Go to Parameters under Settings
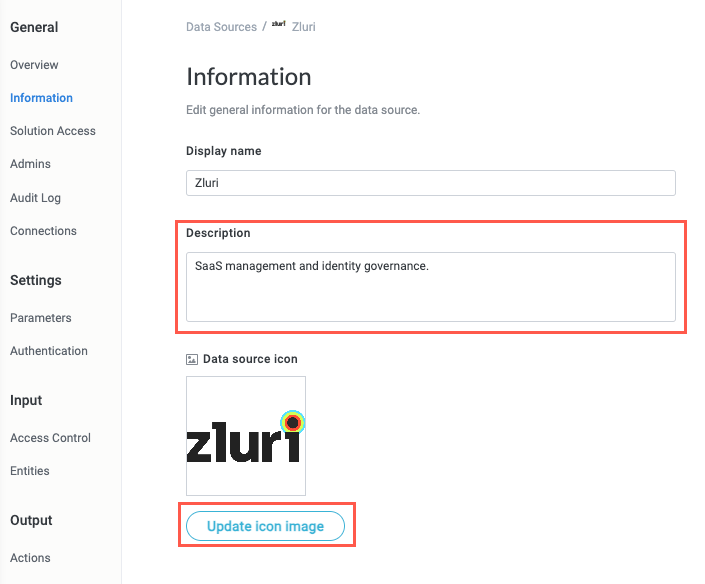705x584 pixels. click(41, 318)
